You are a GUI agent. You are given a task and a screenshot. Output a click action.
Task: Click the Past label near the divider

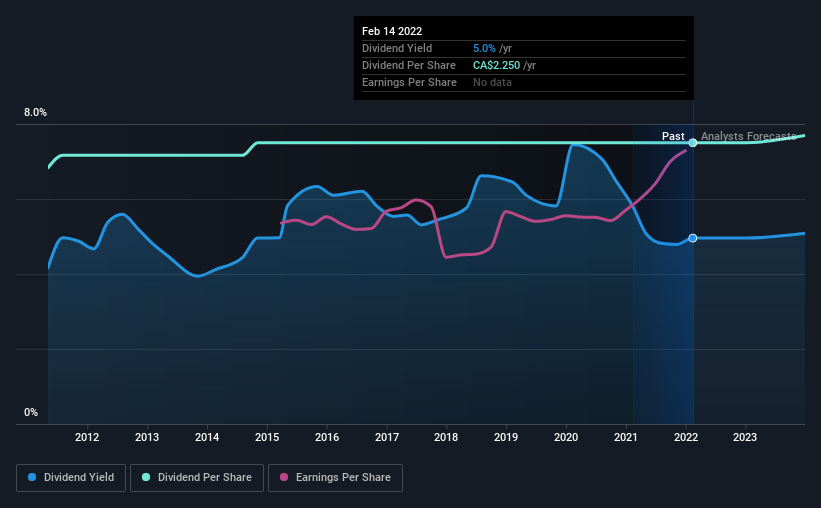(673, 136)
